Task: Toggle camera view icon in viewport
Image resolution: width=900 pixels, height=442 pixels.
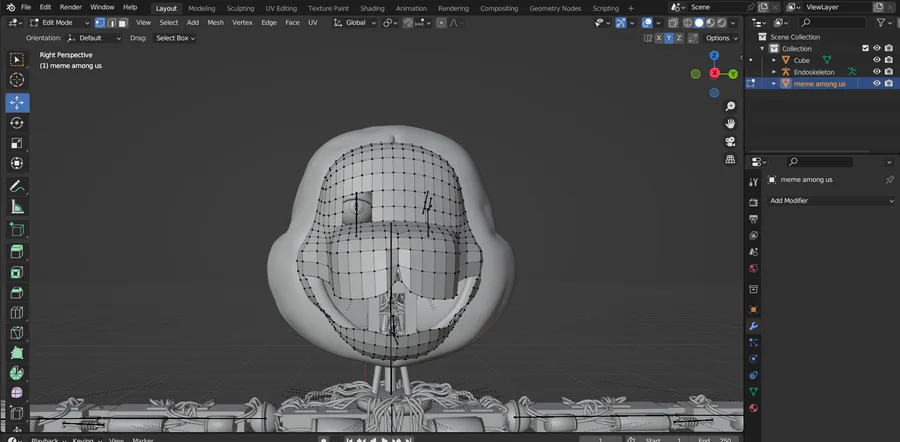Action: tap(730, 142)
